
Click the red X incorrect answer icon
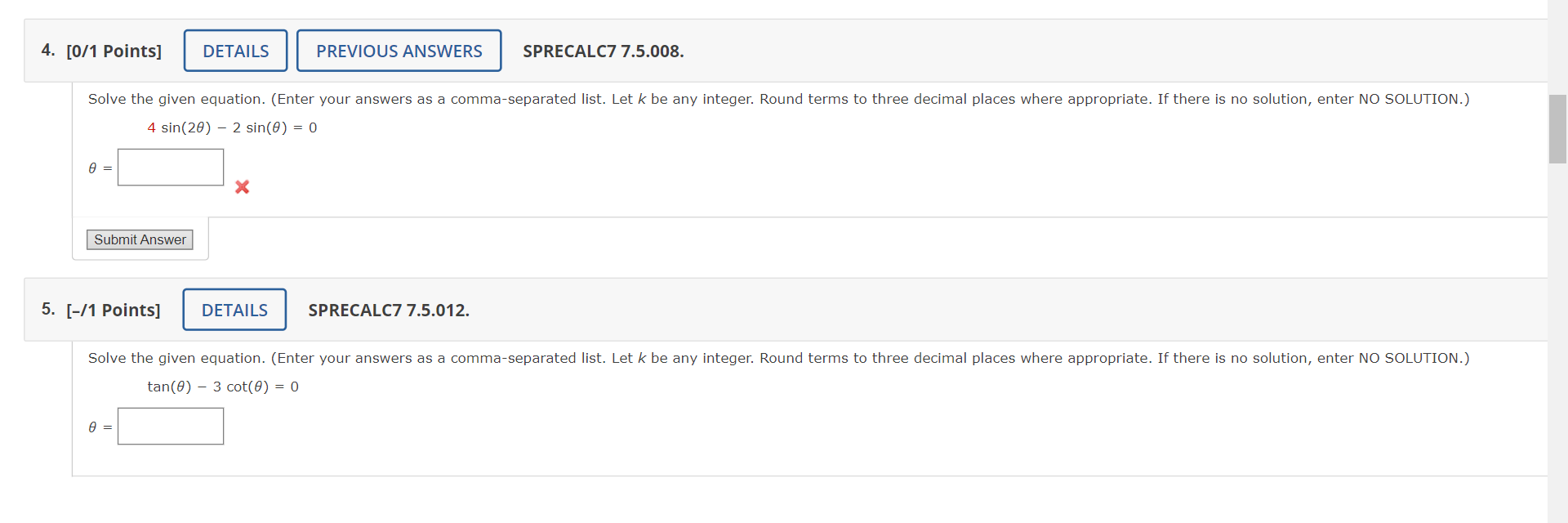242,186
